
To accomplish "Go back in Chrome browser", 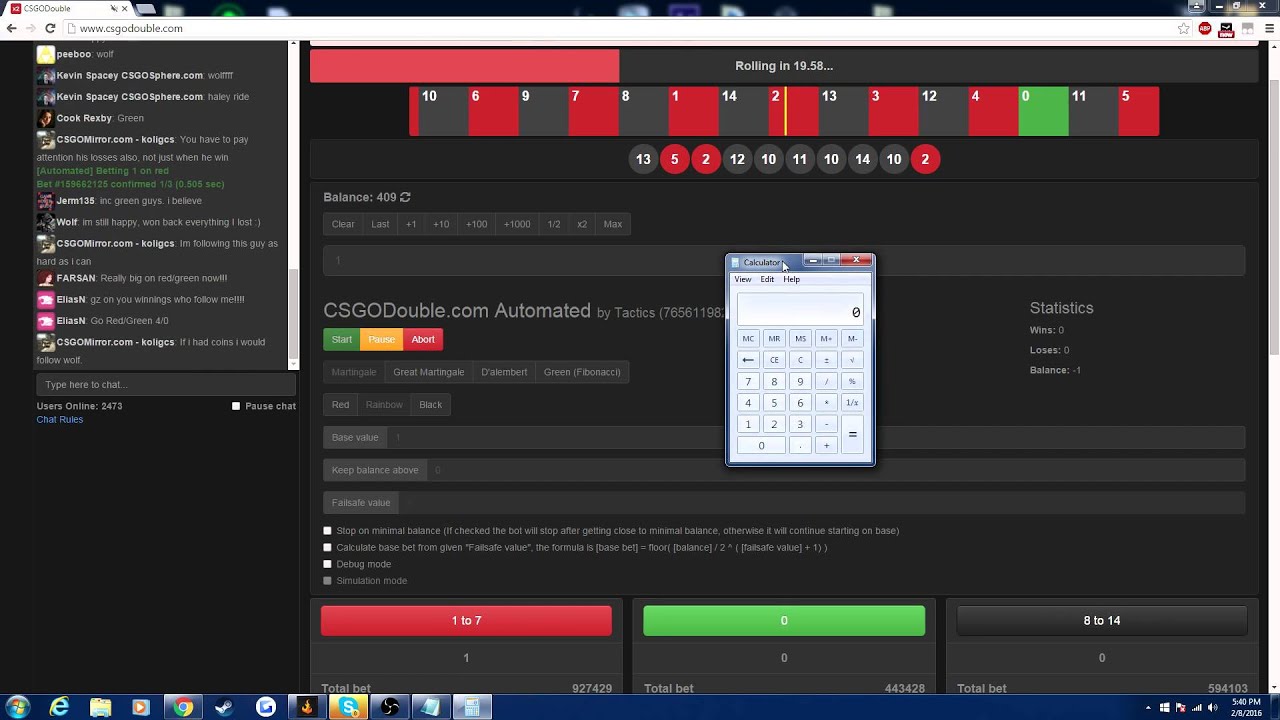I will [12, 29].
